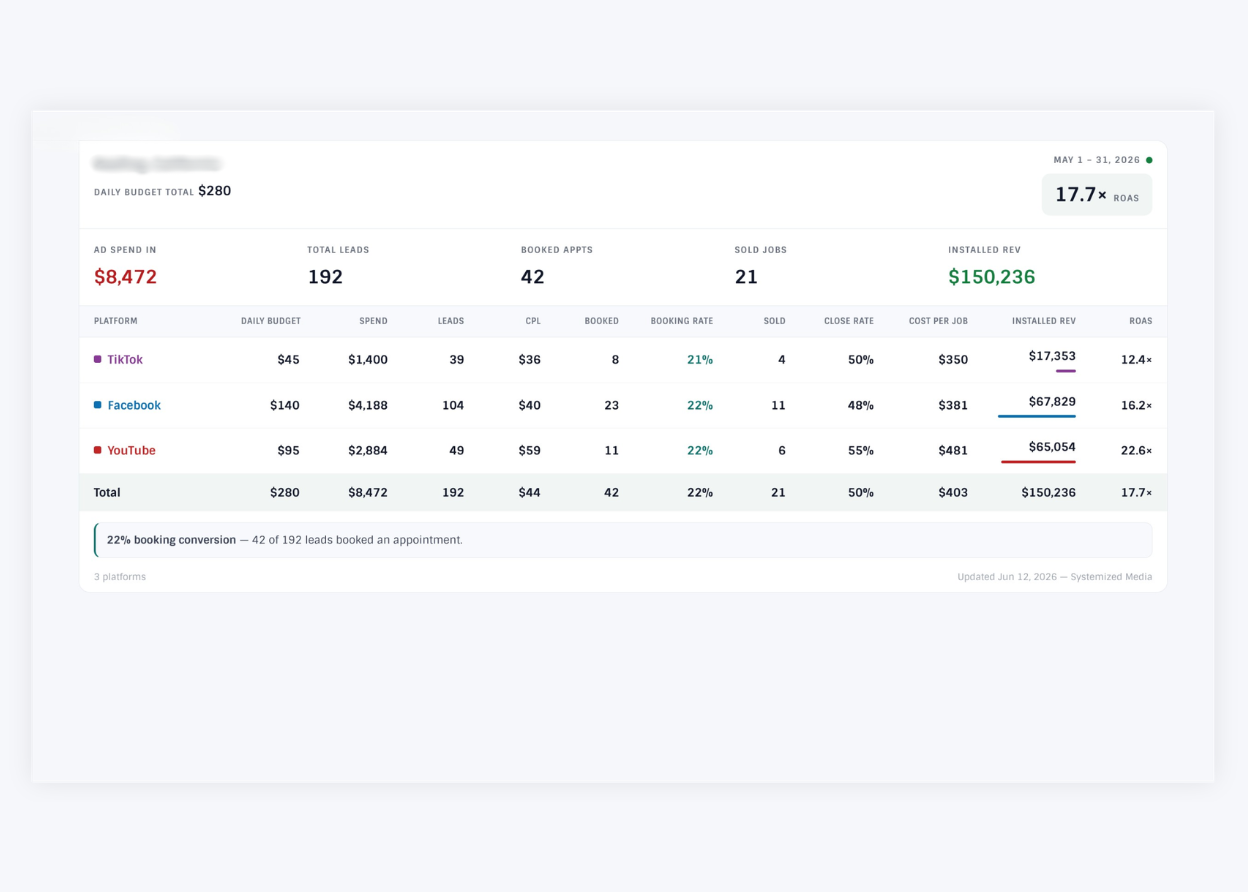Image resolution: width=1248 pixels, height=892 pixels.
Task: Click the blue Facebook platform marker
Action: tap(97, 405)
